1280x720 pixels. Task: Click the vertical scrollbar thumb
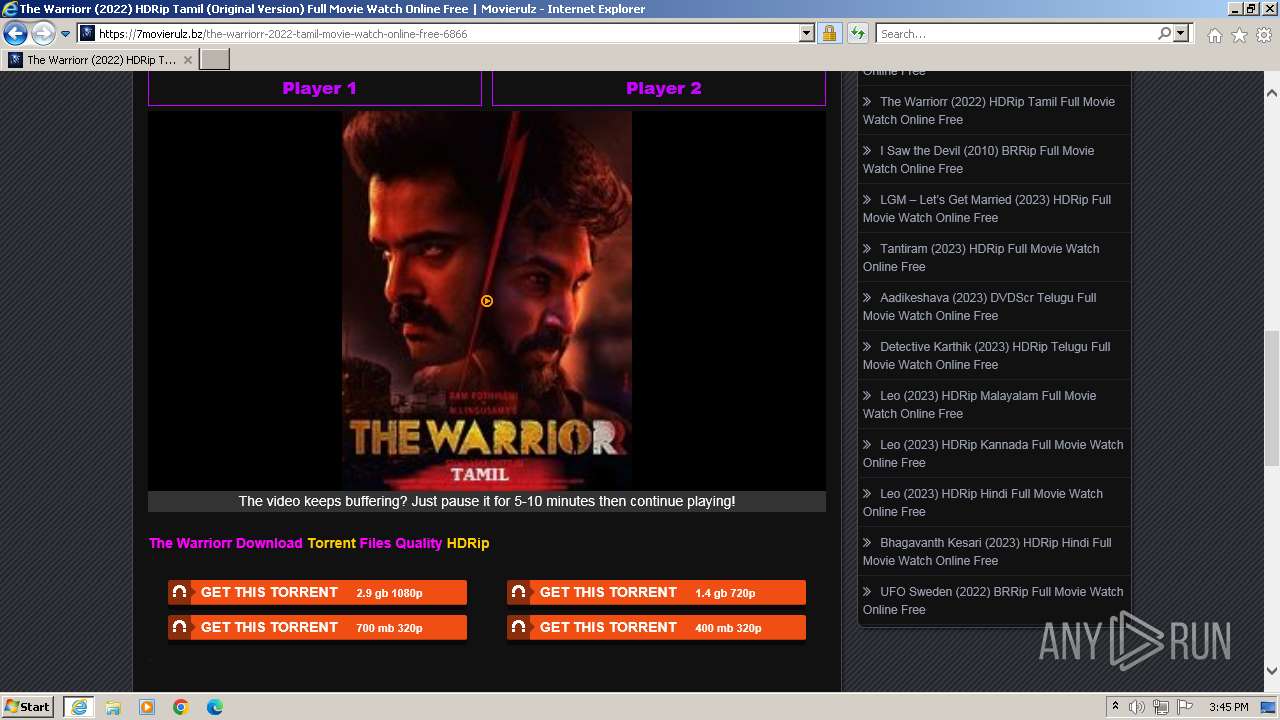(1272, 398)
